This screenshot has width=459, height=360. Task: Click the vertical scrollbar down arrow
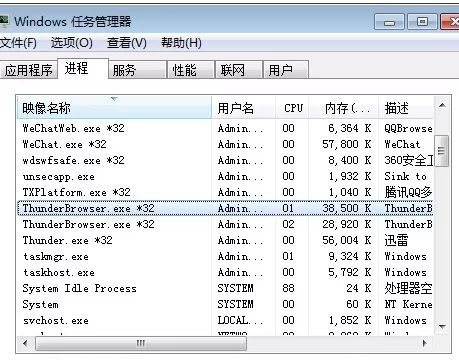[442, 327]
